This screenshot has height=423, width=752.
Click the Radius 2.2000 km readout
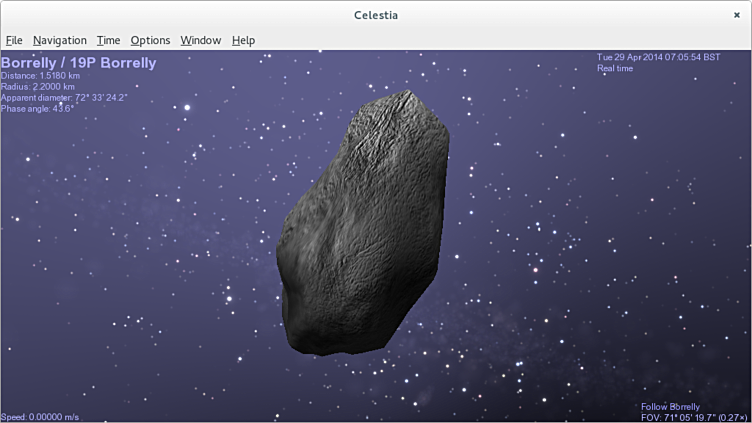39,87
